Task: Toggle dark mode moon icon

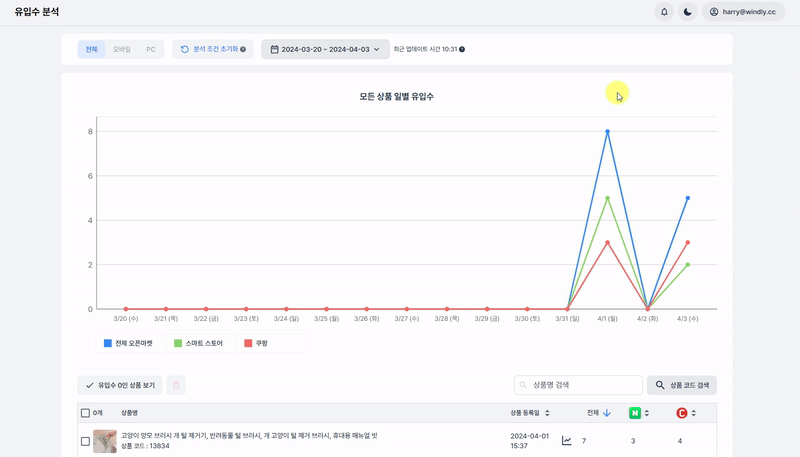Action: (687, 12)
